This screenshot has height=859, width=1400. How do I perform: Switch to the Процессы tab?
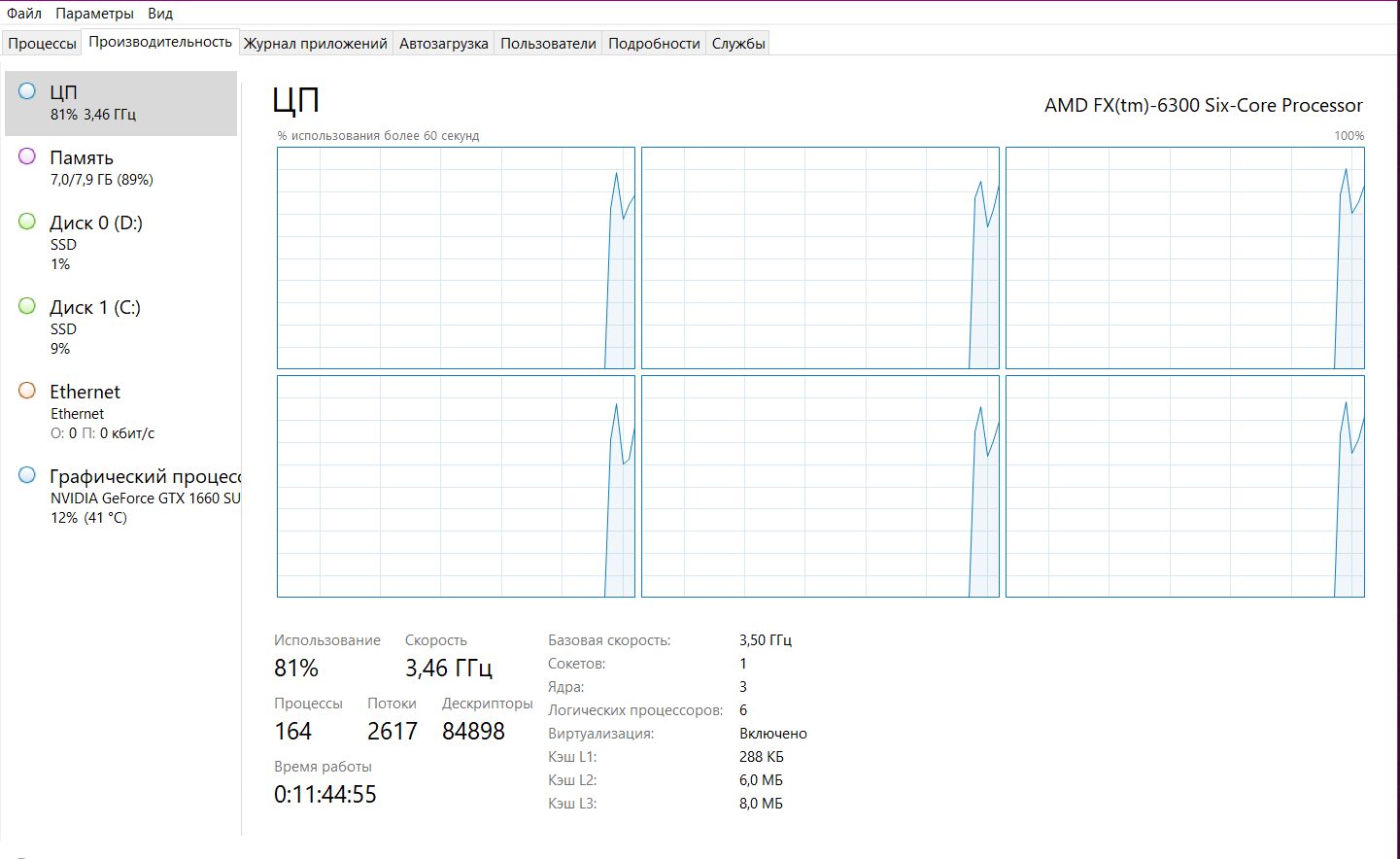click(x=42, y=43)
